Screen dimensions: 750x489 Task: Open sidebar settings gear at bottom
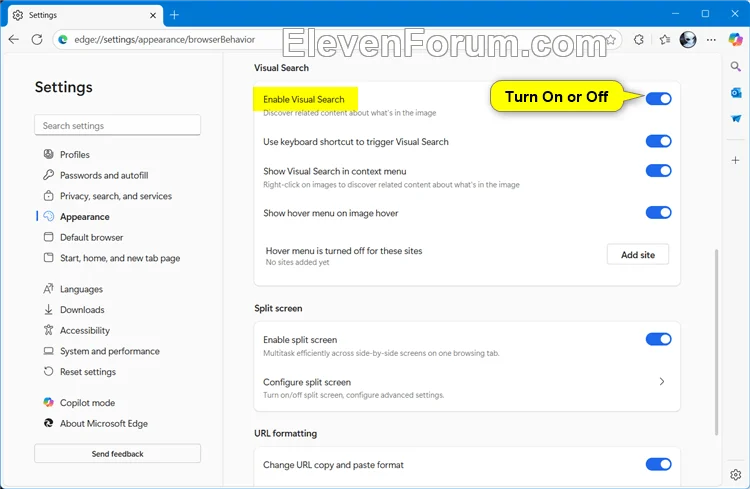point(736,474)
